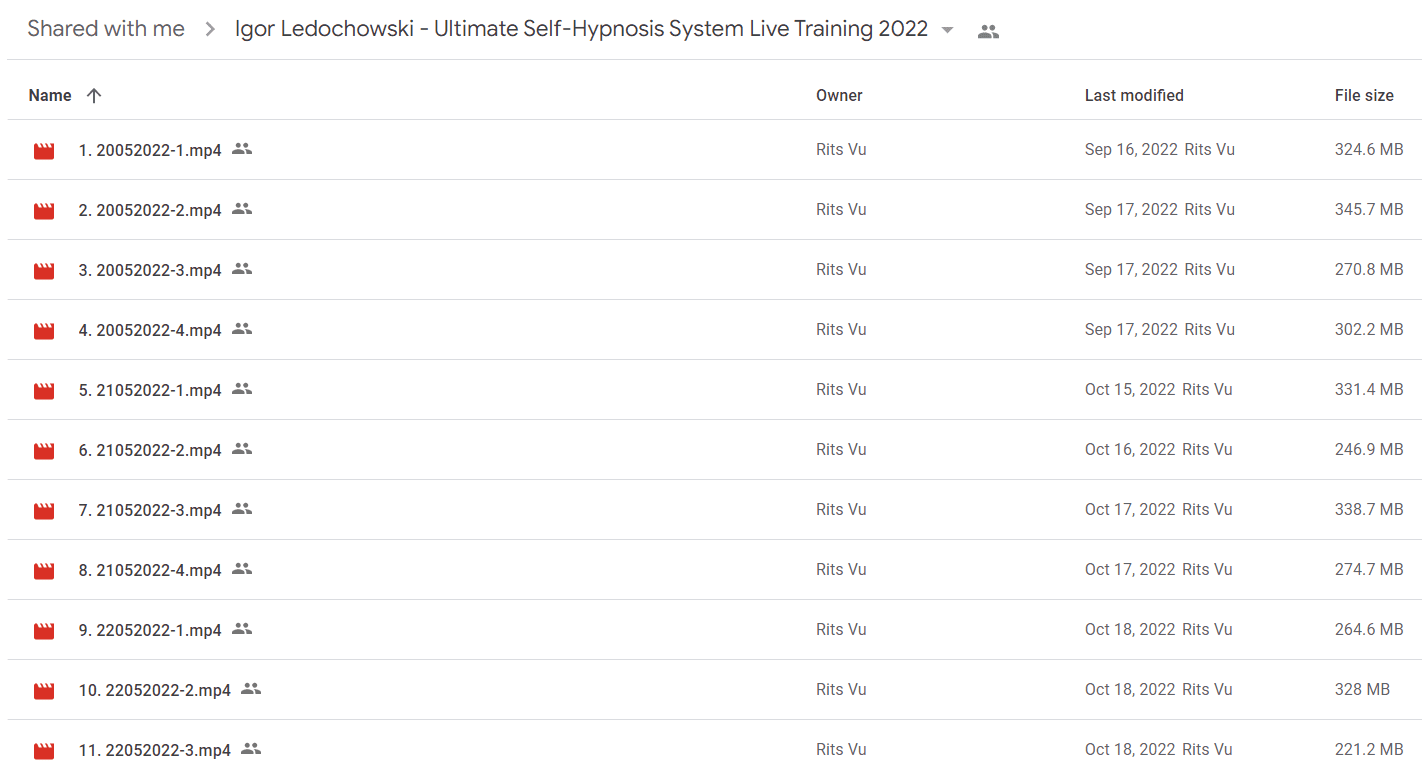Screen dimensions: 1422x774
Task: Click owner Rits Vu for 1. 20052022-1.mp4
Action: pyautogui.click(x=841, y=150)
